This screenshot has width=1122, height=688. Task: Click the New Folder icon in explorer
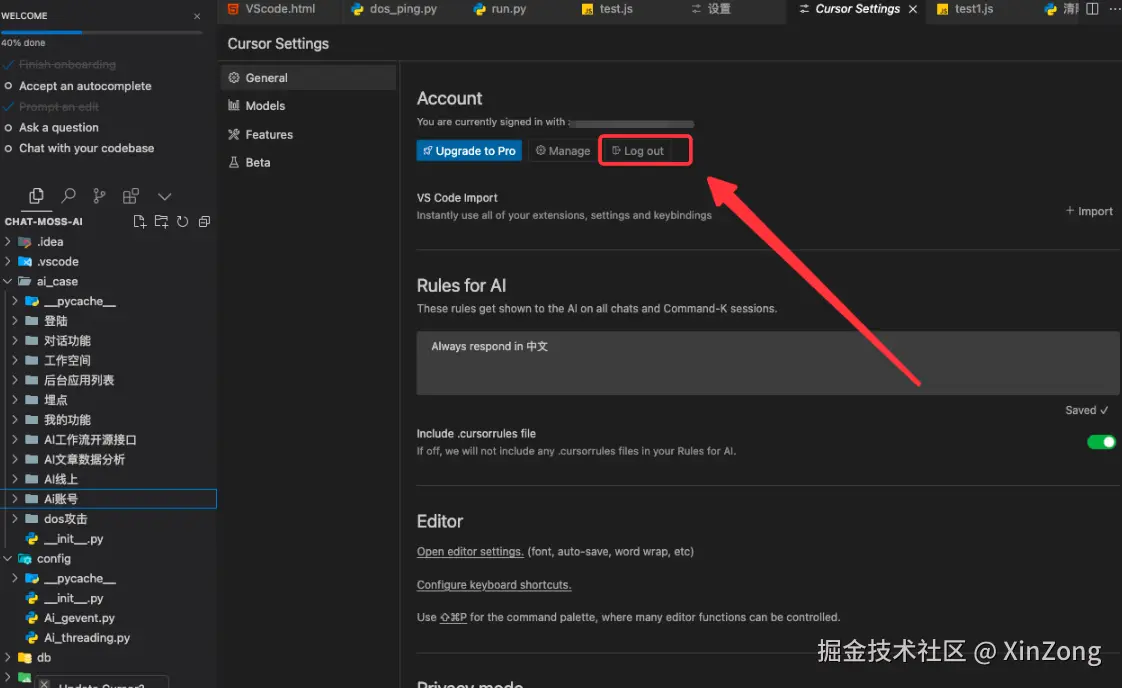pyautogui.click(x=161, y=222)
